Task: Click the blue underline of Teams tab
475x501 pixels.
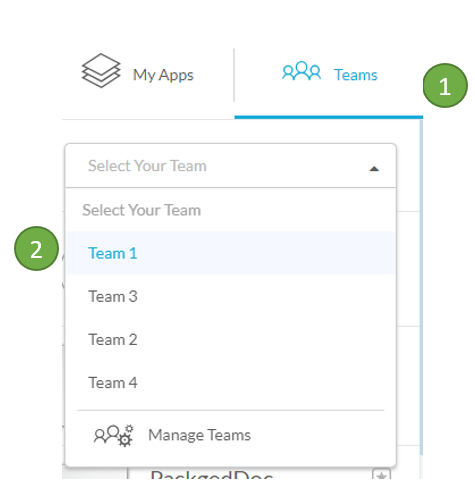Action: click(x=329, y=117)
